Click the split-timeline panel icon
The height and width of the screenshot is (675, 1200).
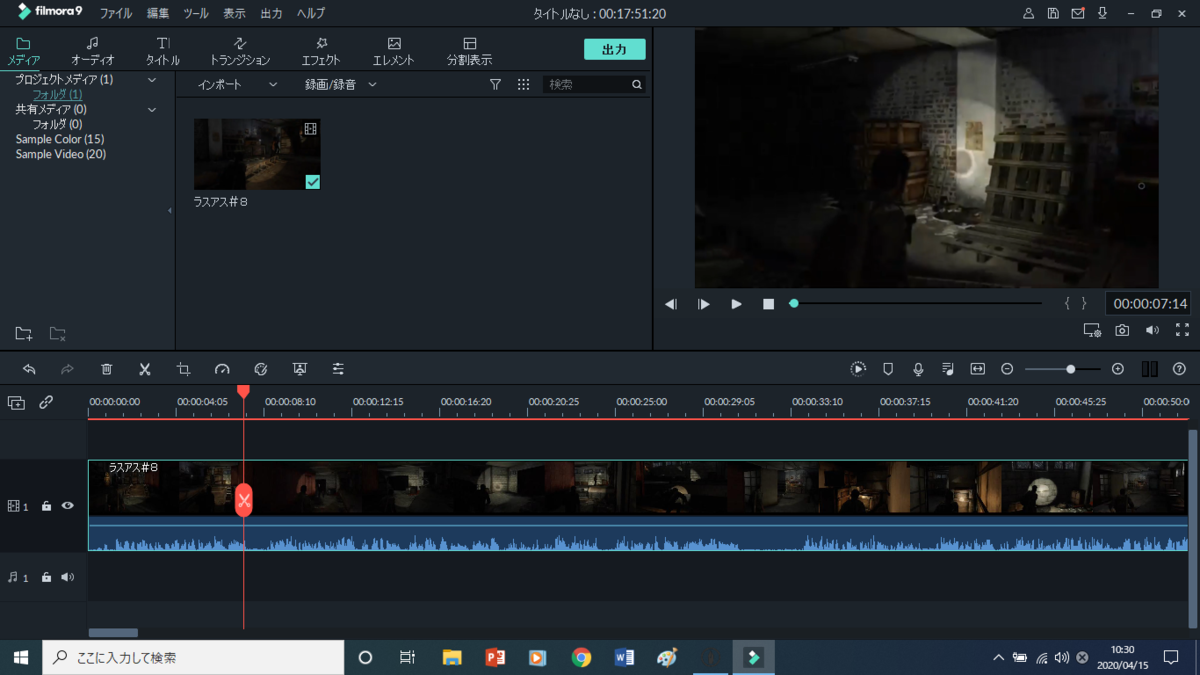[x=1150, y=369]
